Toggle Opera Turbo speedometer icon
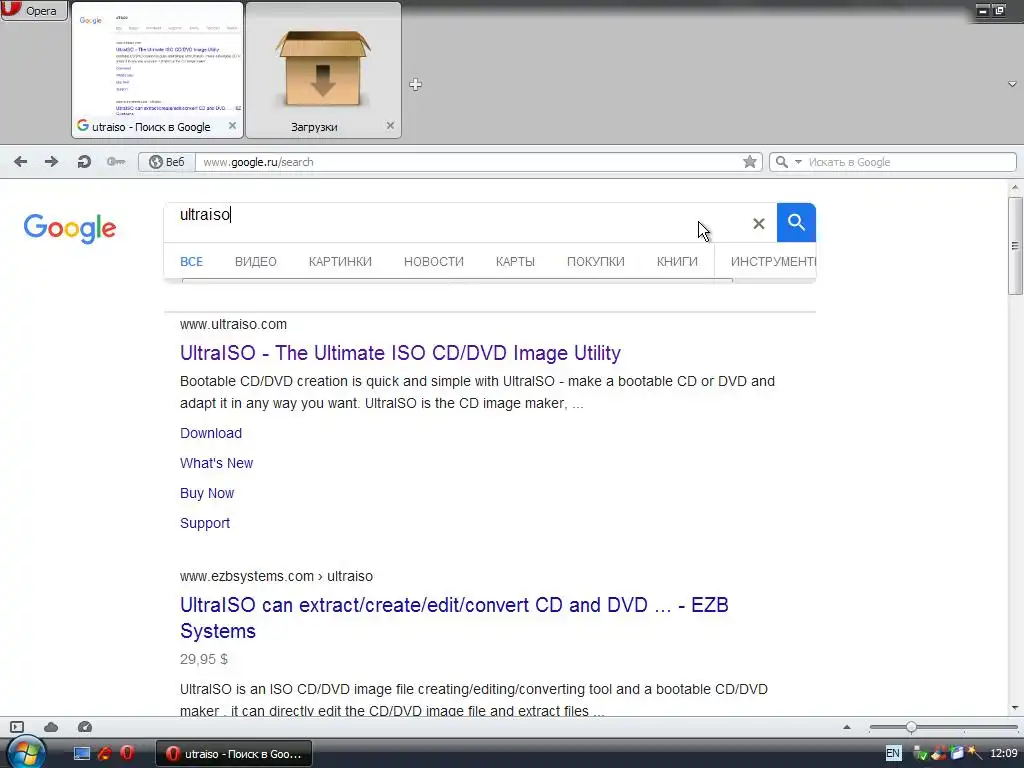The width and height of the screenshot is (1024, 768). pos(85,727)
